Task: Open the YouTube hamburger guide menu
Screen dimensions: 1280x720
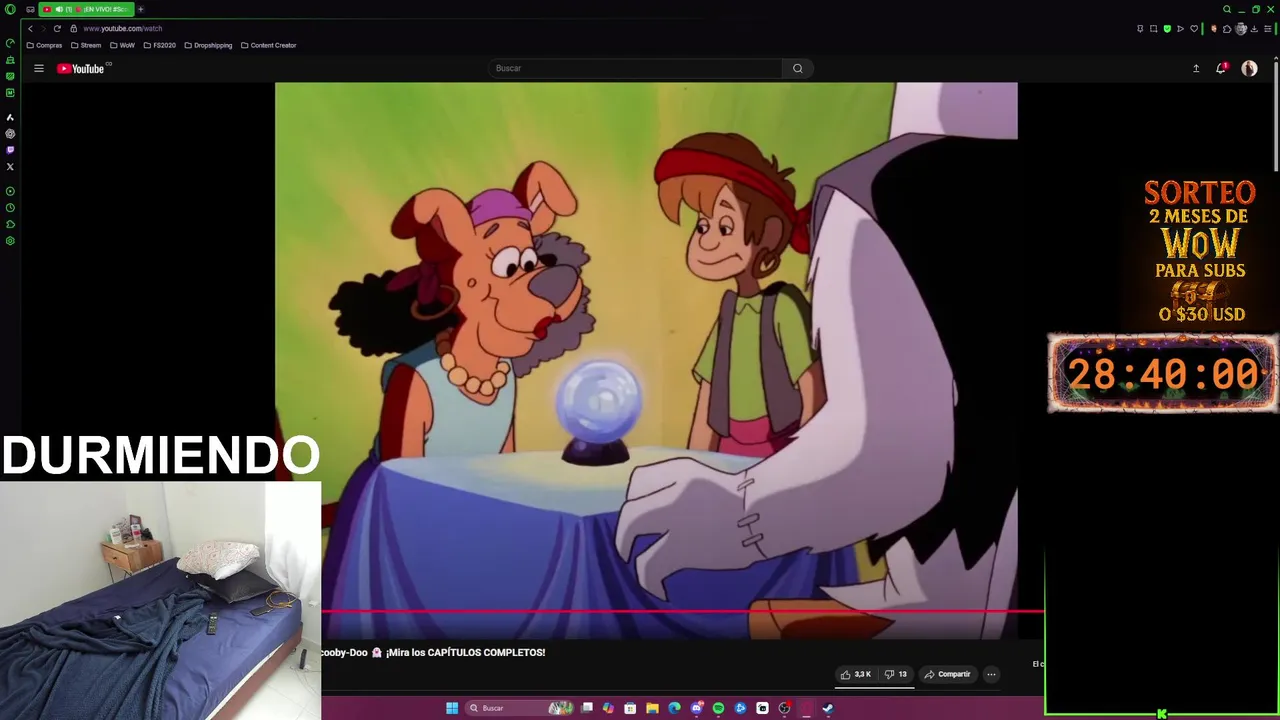Action: (x=39, y=68)
